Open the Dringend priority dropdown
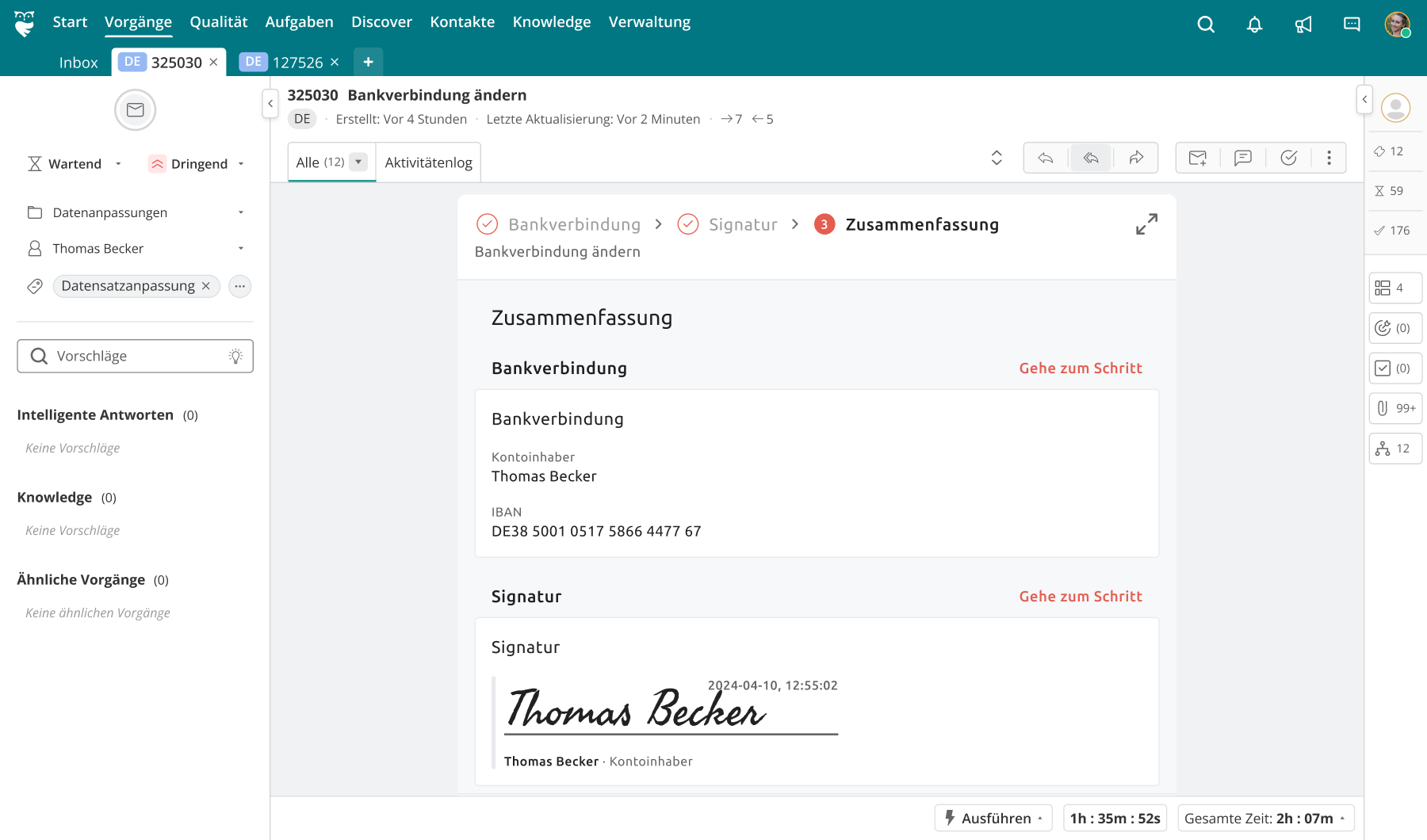The height and width of the screenshot is (840, 1427). (197, 164)
